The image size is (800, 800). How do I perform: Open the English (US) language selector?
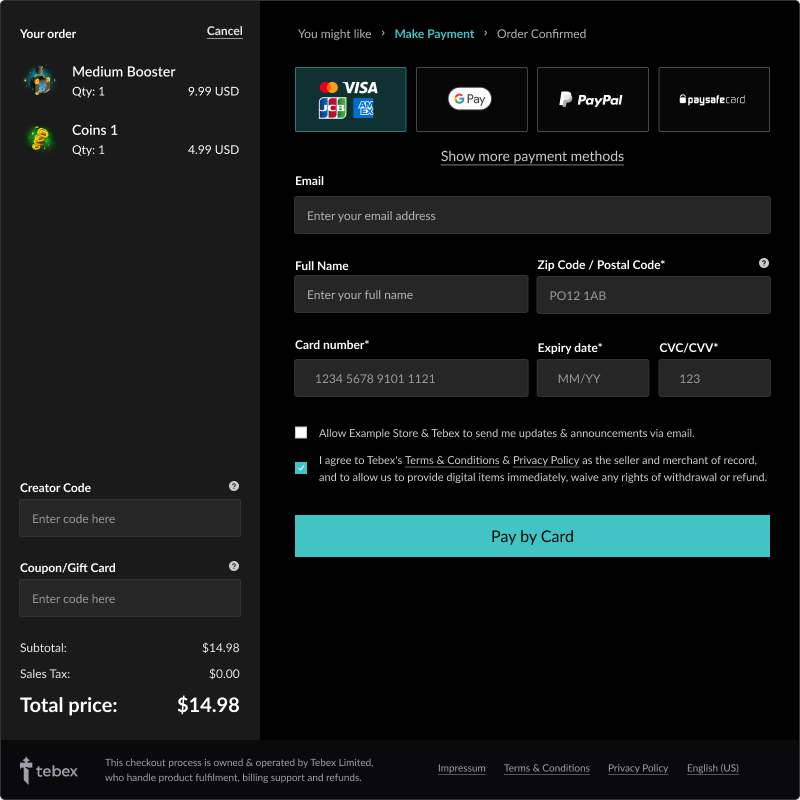pos(712,768)
